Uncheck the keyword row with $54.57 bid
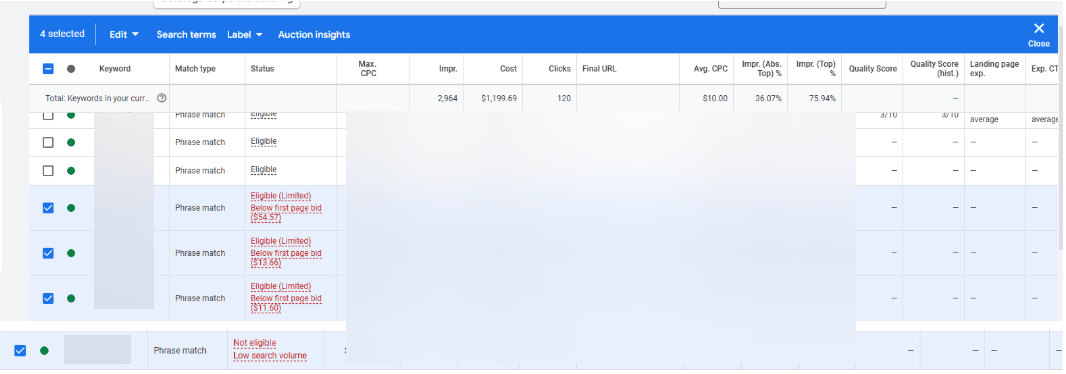Image resolution: width=1066 pixels, height=374 pixels. coord(48,208)
